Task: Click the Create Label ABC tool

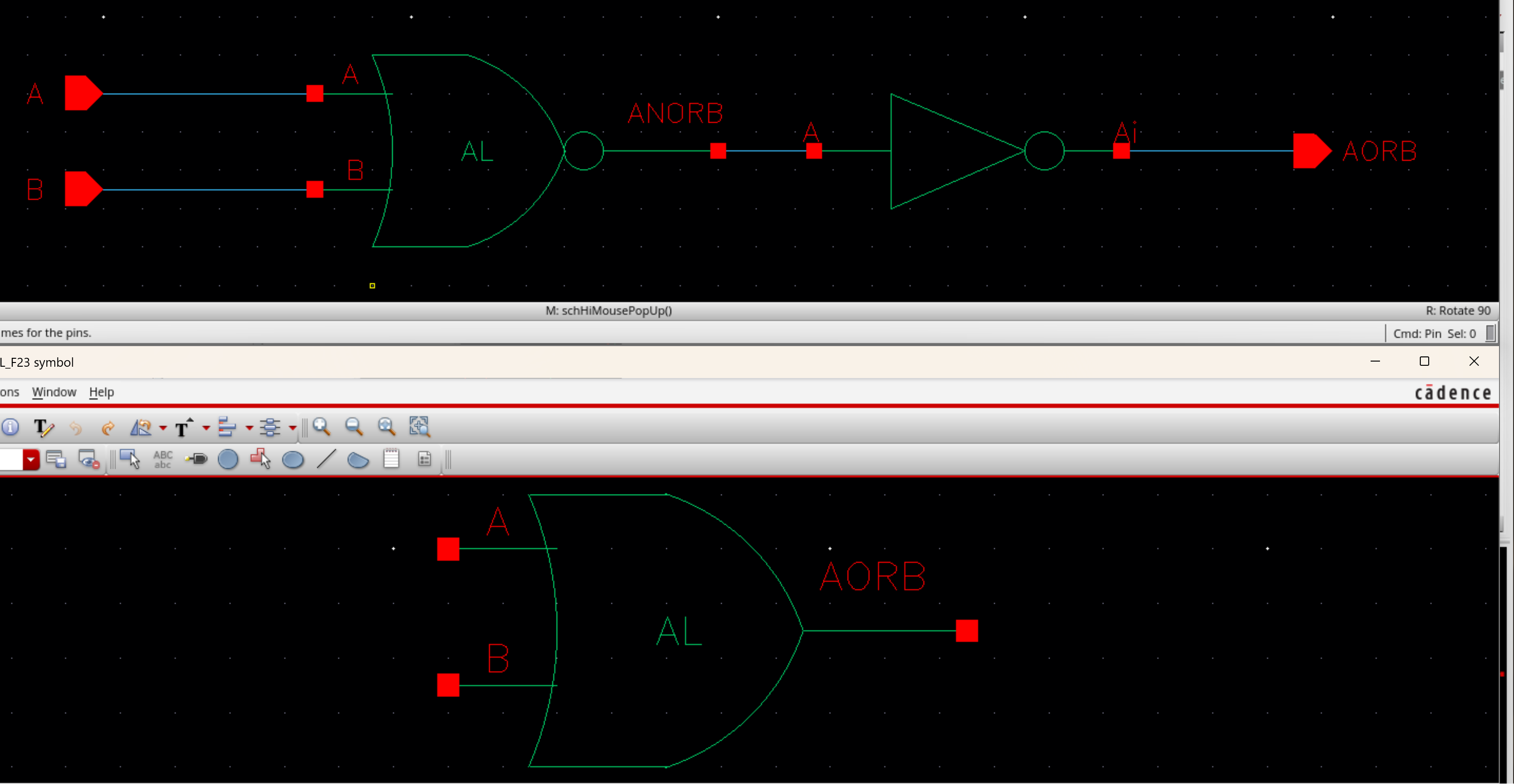Action: 163,459
